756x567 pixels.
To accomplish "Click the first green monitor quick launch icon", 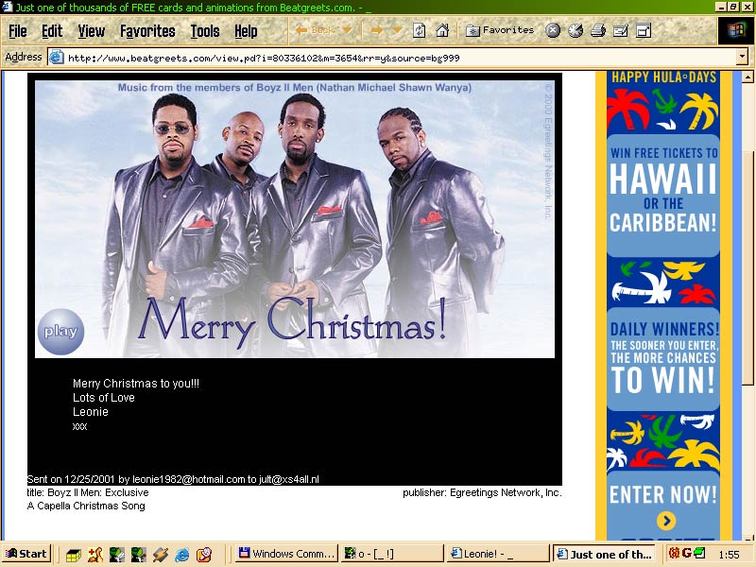I will (117, 555).
